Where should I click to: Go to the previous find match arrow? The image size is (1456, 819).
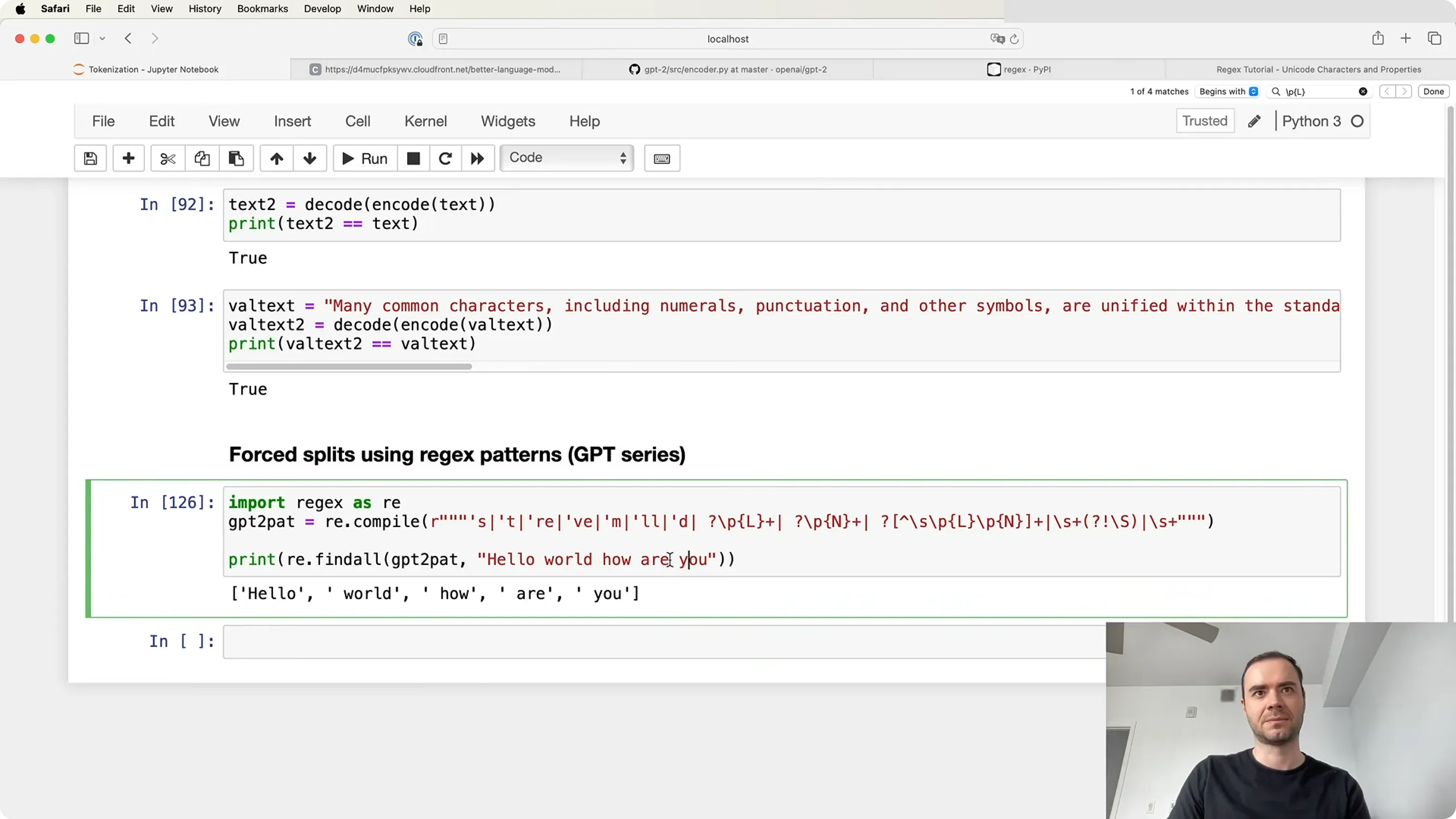(1388, 92)
